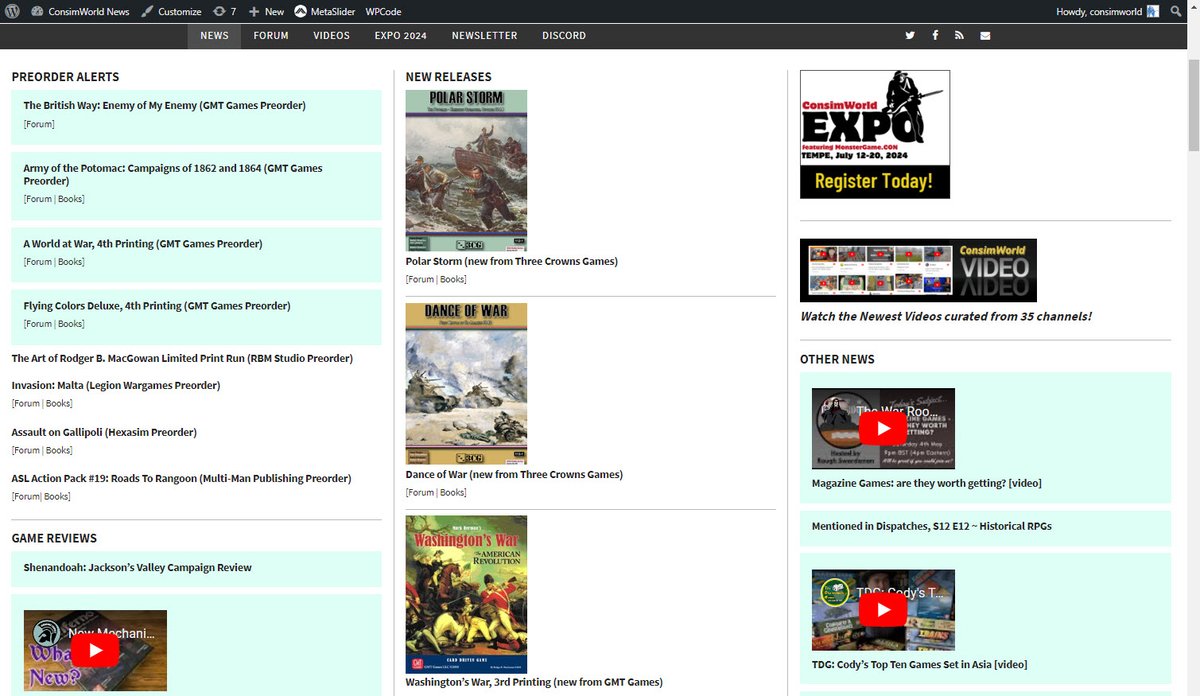Screen dimensions: 1200x696
Task: Click the consimworld avatar in admin bar
Action: click(x=1153, y=11)
